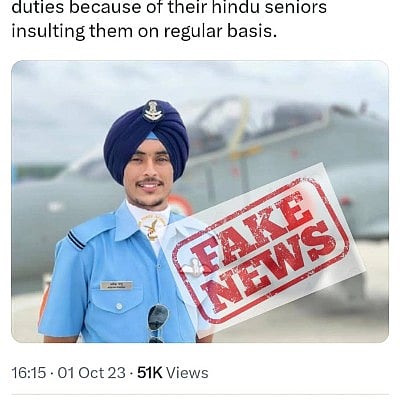The width and height of the screenshot is (400, 400).
Task: Click the silver badge on the turban
Action: pos(153,110)
